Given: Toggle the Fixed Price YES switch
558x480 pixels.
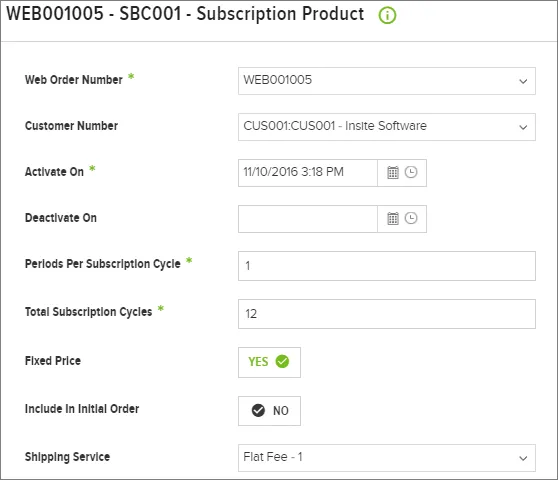Looking at the screenshot, I should click(269, 362).
